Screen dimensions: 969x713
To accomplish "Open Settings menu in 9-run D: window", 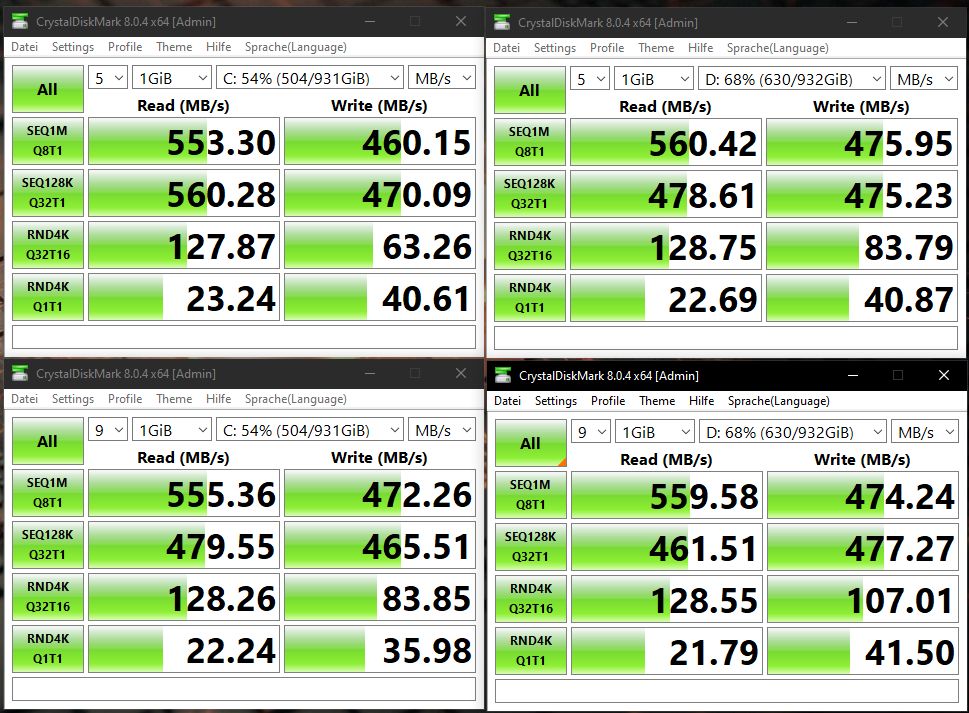I will tap(556, 401).
